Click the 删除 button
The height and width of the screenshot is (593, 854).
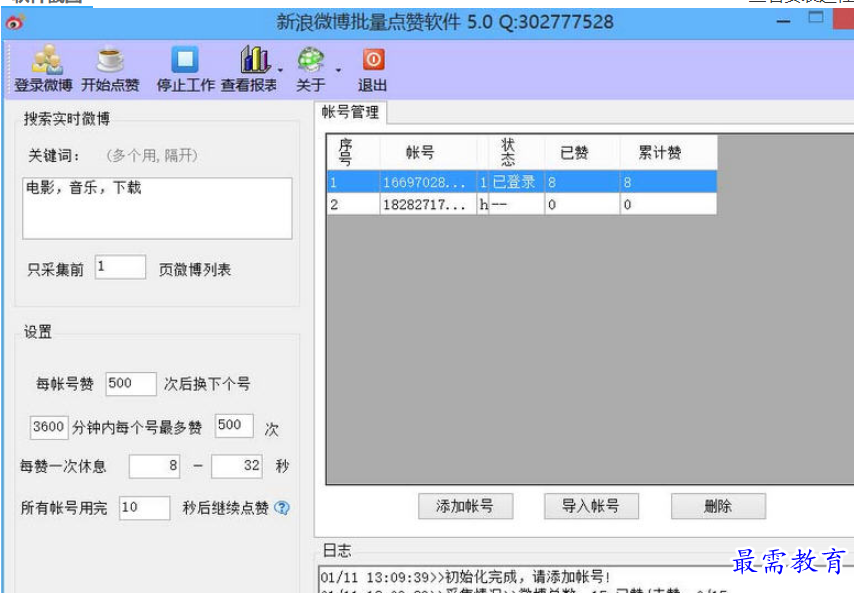point(718,506)
